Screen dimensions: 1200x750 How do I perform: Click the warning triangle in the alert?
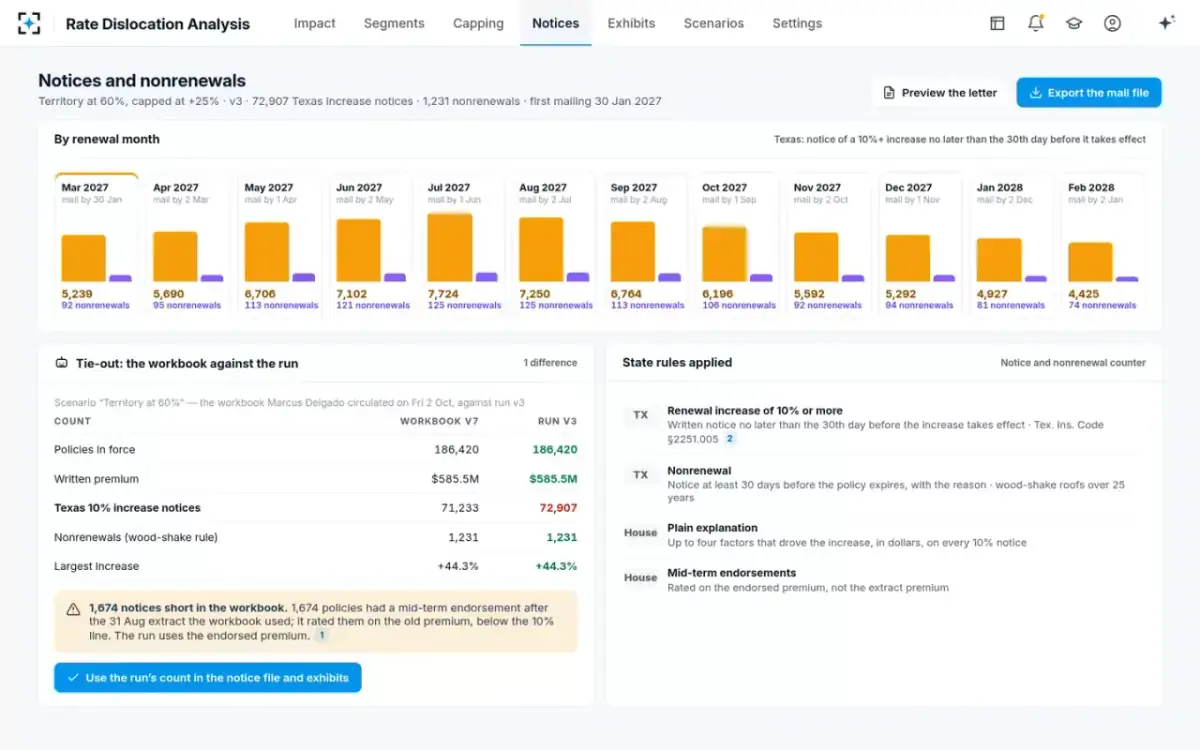coord(73,608)
